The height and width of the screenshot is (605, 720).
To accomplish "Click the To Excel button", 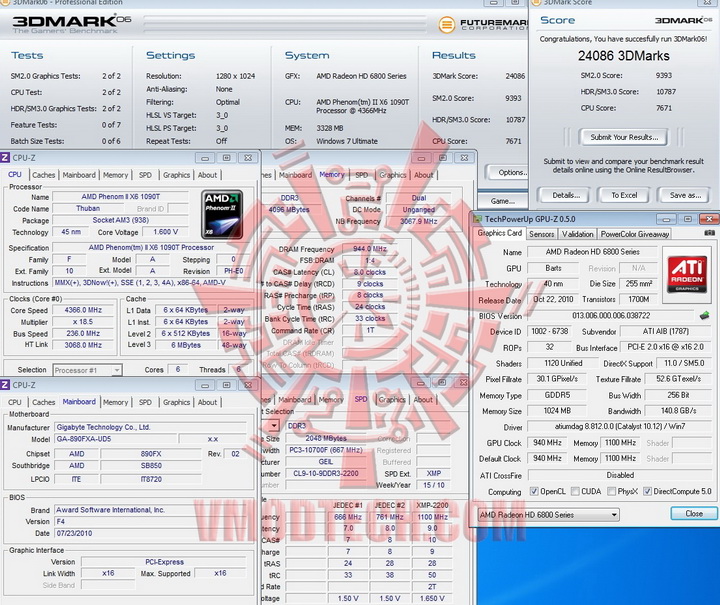I will pos(624,195).
